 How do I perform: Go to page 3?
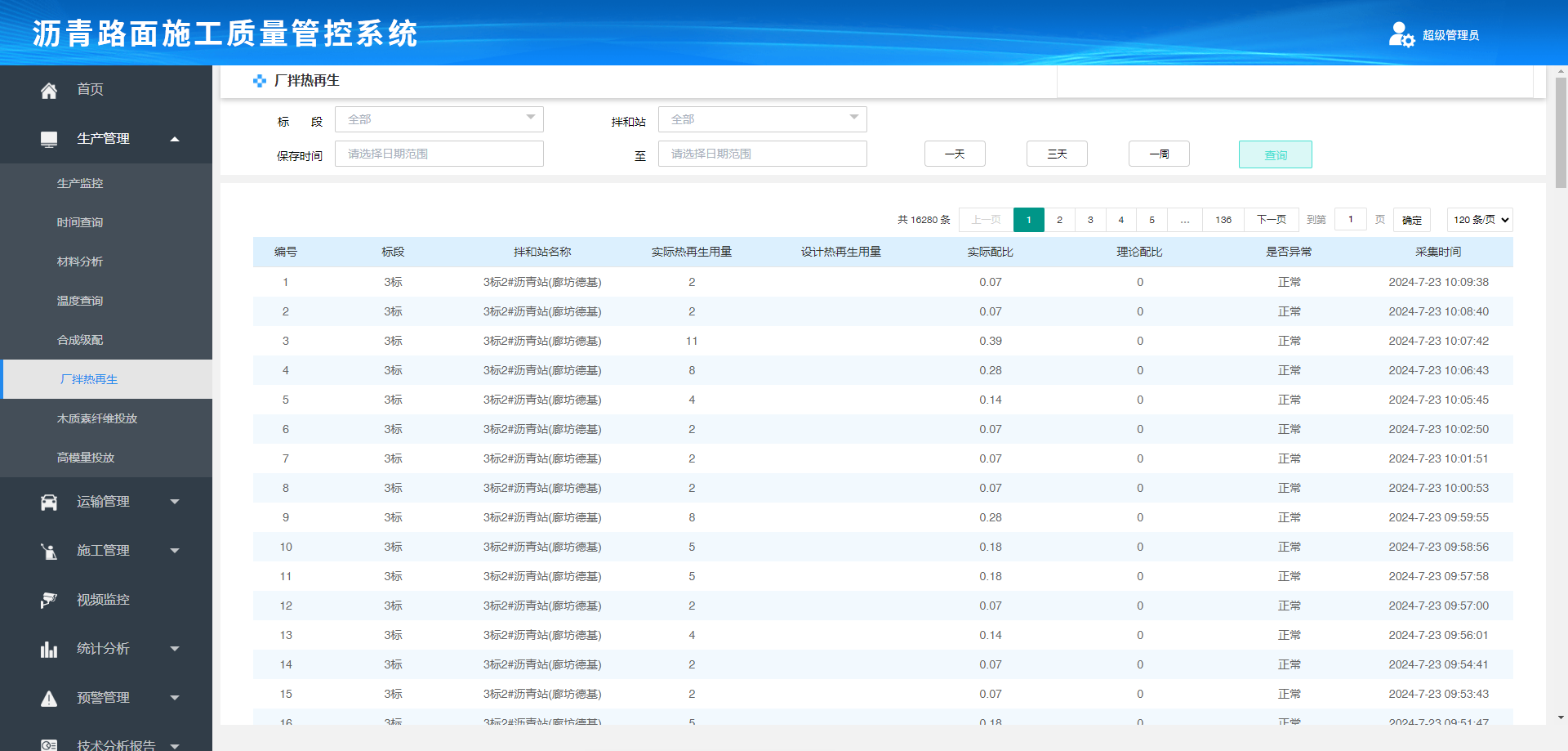(1090, 220)
